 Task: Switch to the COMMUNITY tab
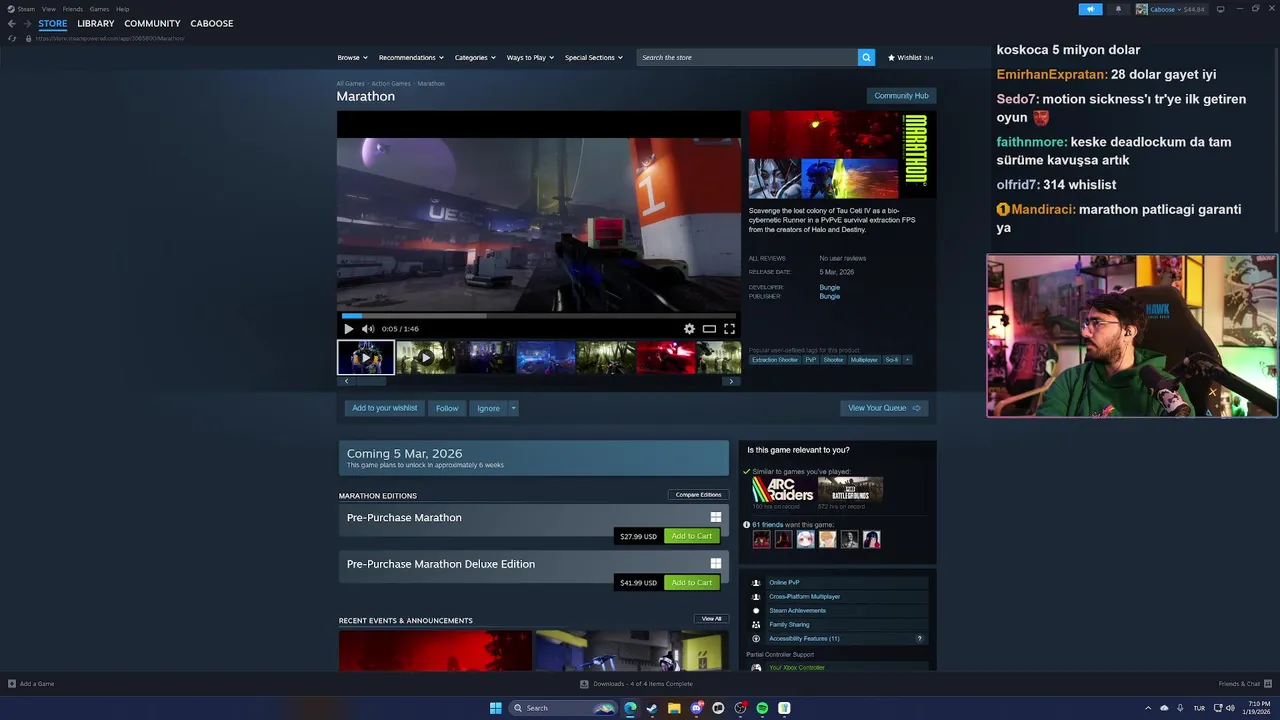[x=152, y=23]
